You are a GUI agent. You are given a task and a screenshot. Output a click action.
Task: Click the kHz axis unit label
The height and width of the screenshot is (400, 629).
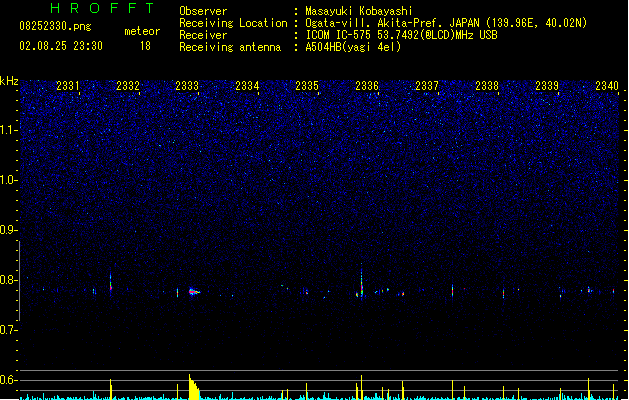9,81
